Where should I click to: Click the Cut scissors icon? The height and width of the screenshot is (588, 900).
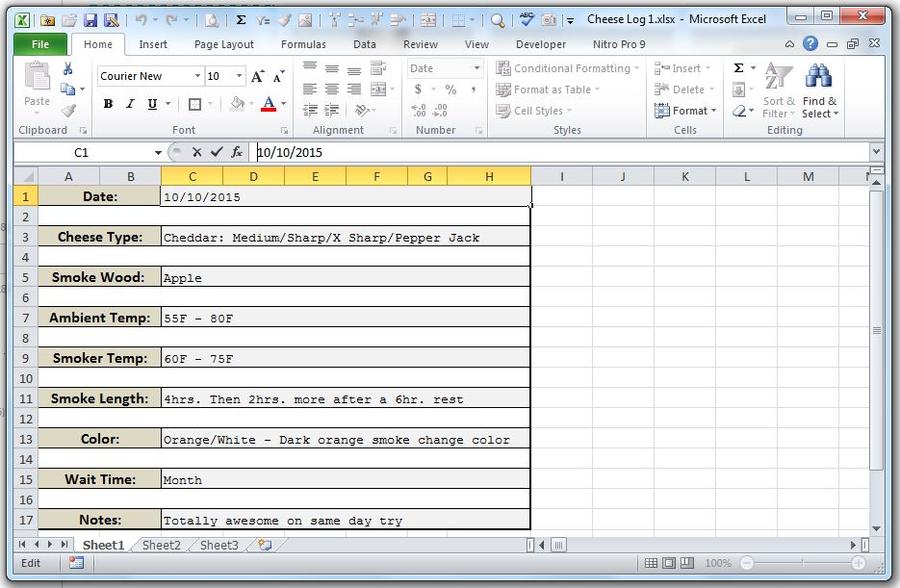[x=68, y=69]
